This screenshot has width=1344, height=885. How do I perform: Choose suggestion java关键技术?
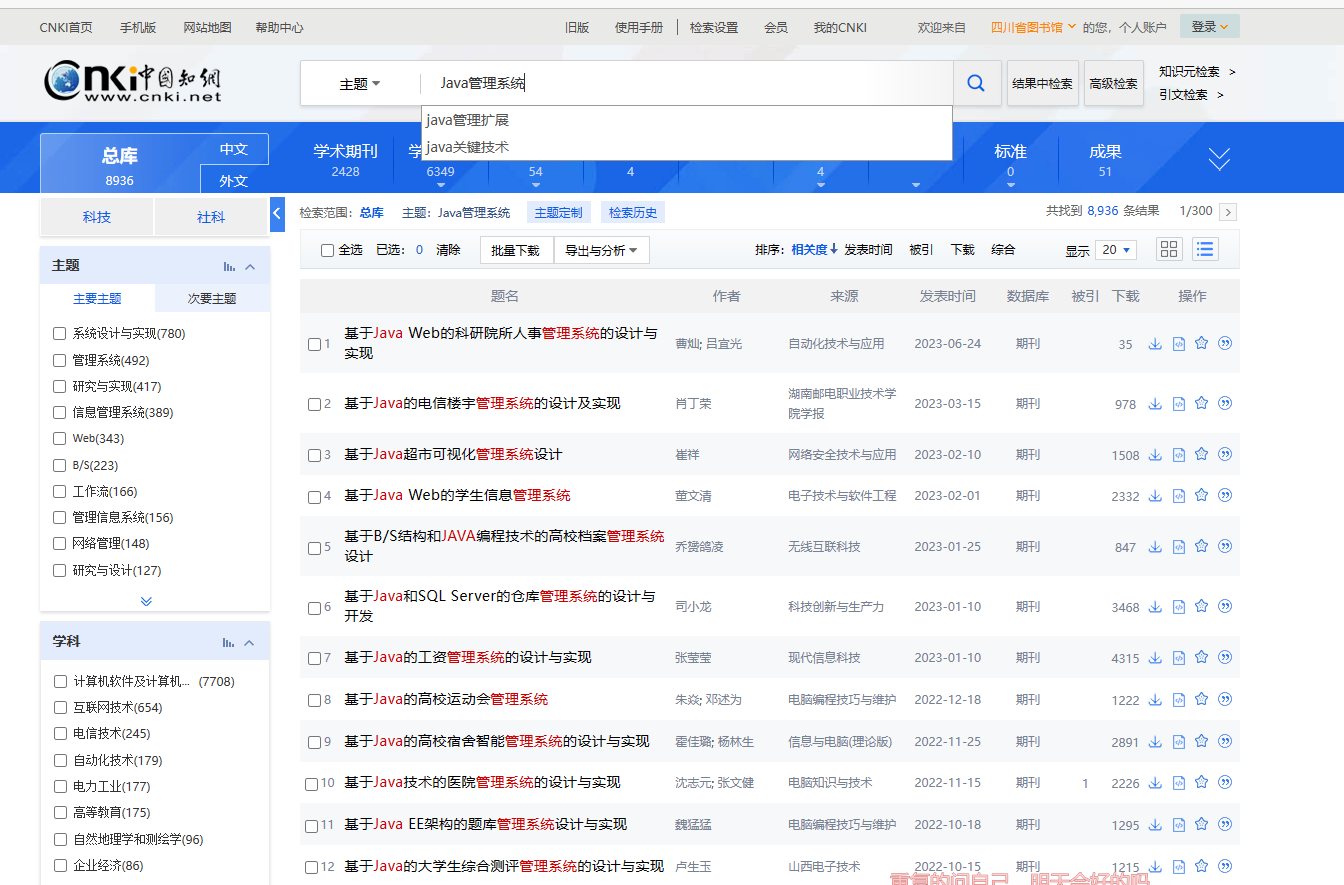click(x=687, y=147)
